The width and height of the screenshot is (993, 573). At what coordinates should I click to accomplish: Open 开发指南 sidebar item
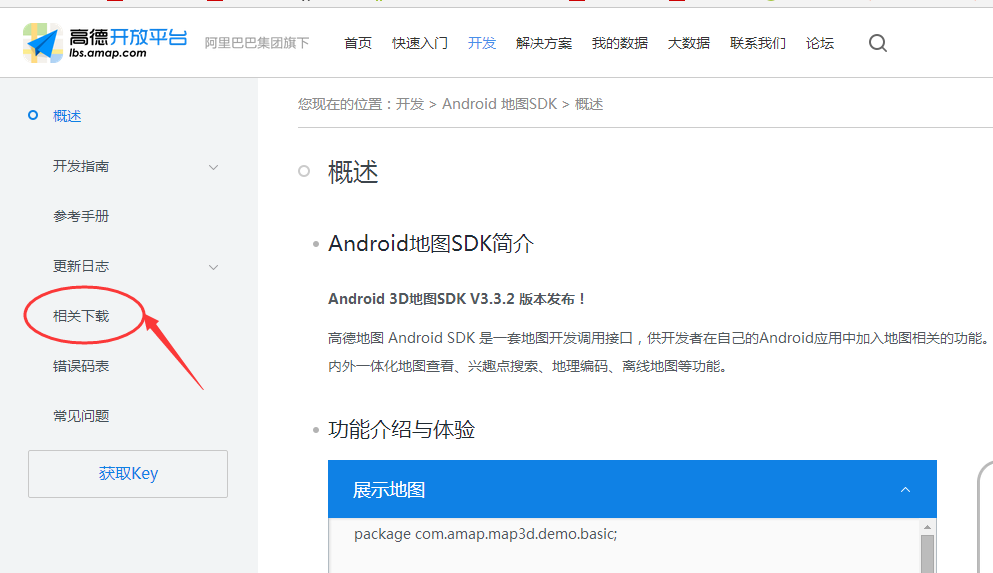click(x=81, y=166)
